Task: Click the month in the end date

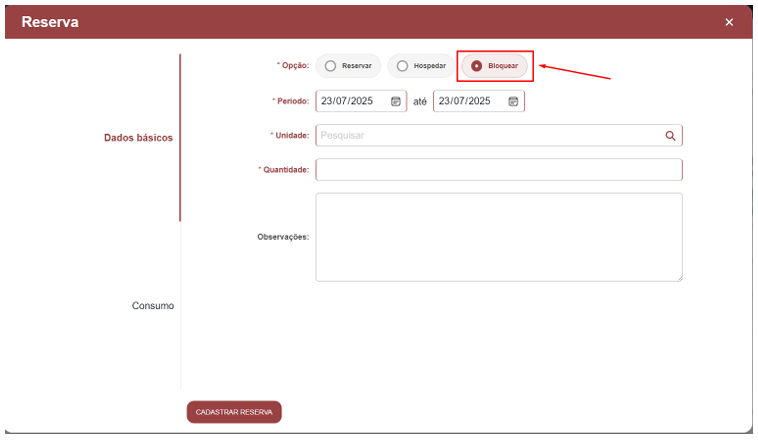Action: point(459,101)
